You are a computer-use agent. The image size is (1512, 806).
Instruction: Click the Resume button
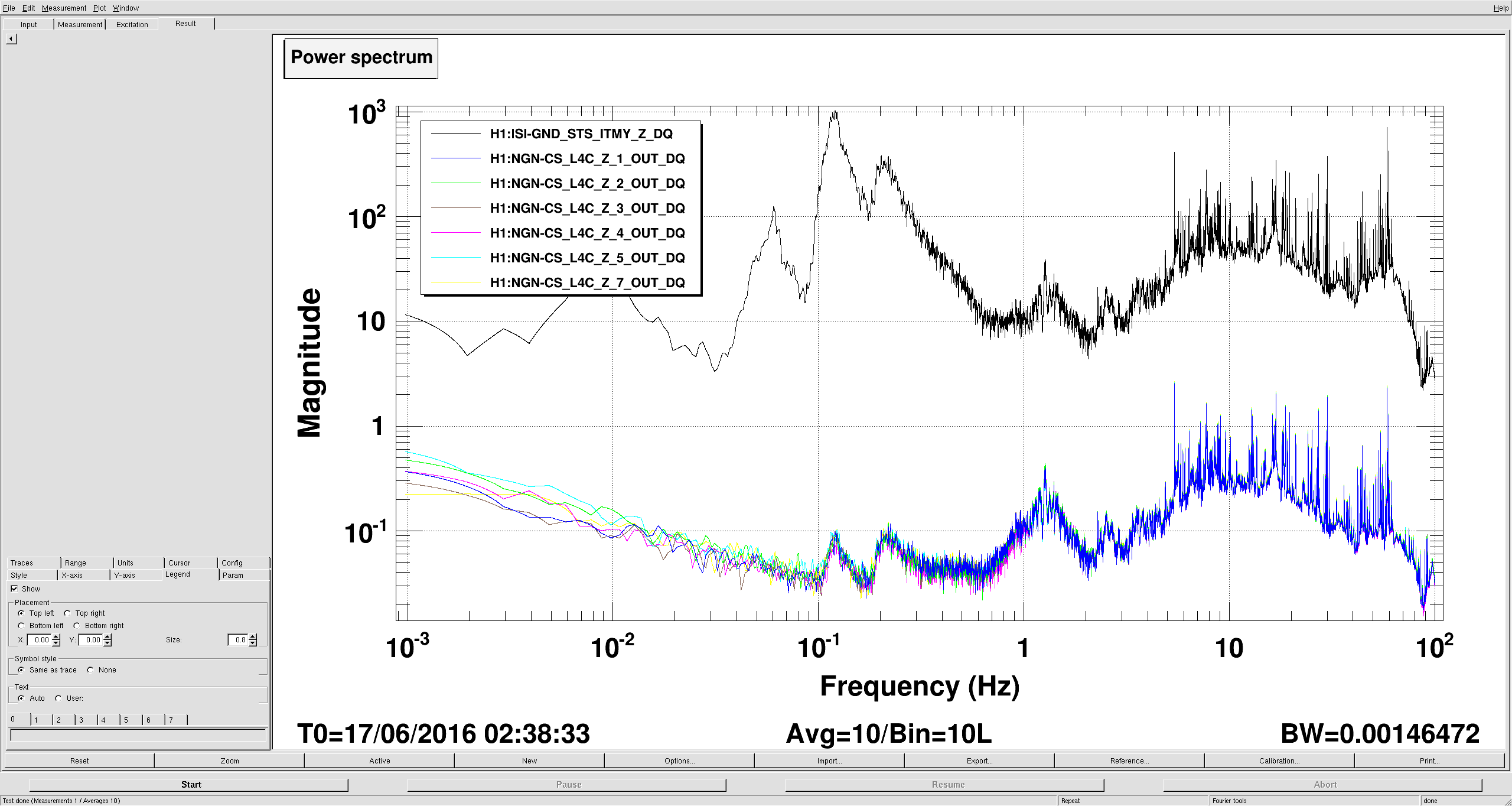pos(945,785)
